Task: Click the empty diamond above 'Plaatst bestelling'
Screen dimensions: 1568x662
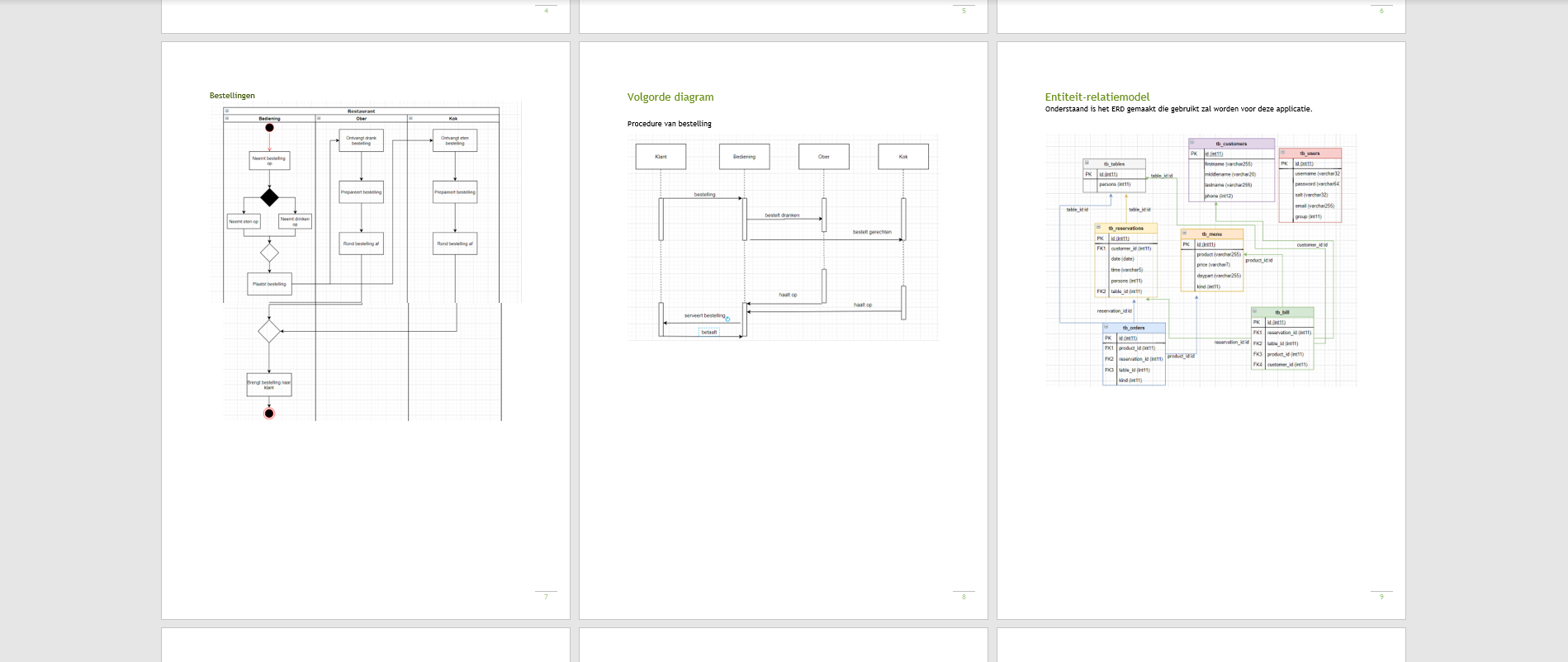Action: pos(269,253)
